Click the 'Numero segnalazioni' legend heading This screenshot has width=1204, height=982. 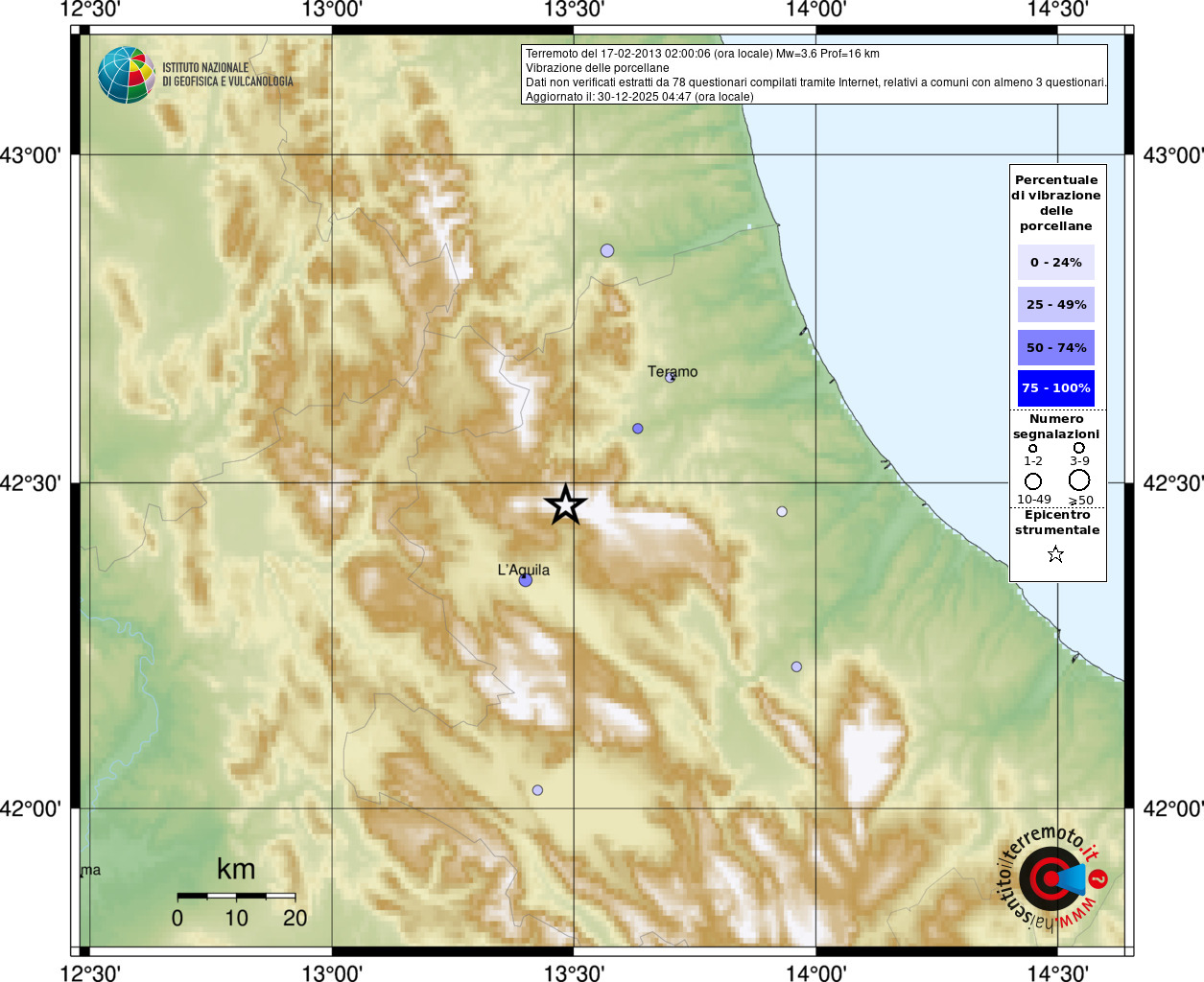pos(1056,427)
